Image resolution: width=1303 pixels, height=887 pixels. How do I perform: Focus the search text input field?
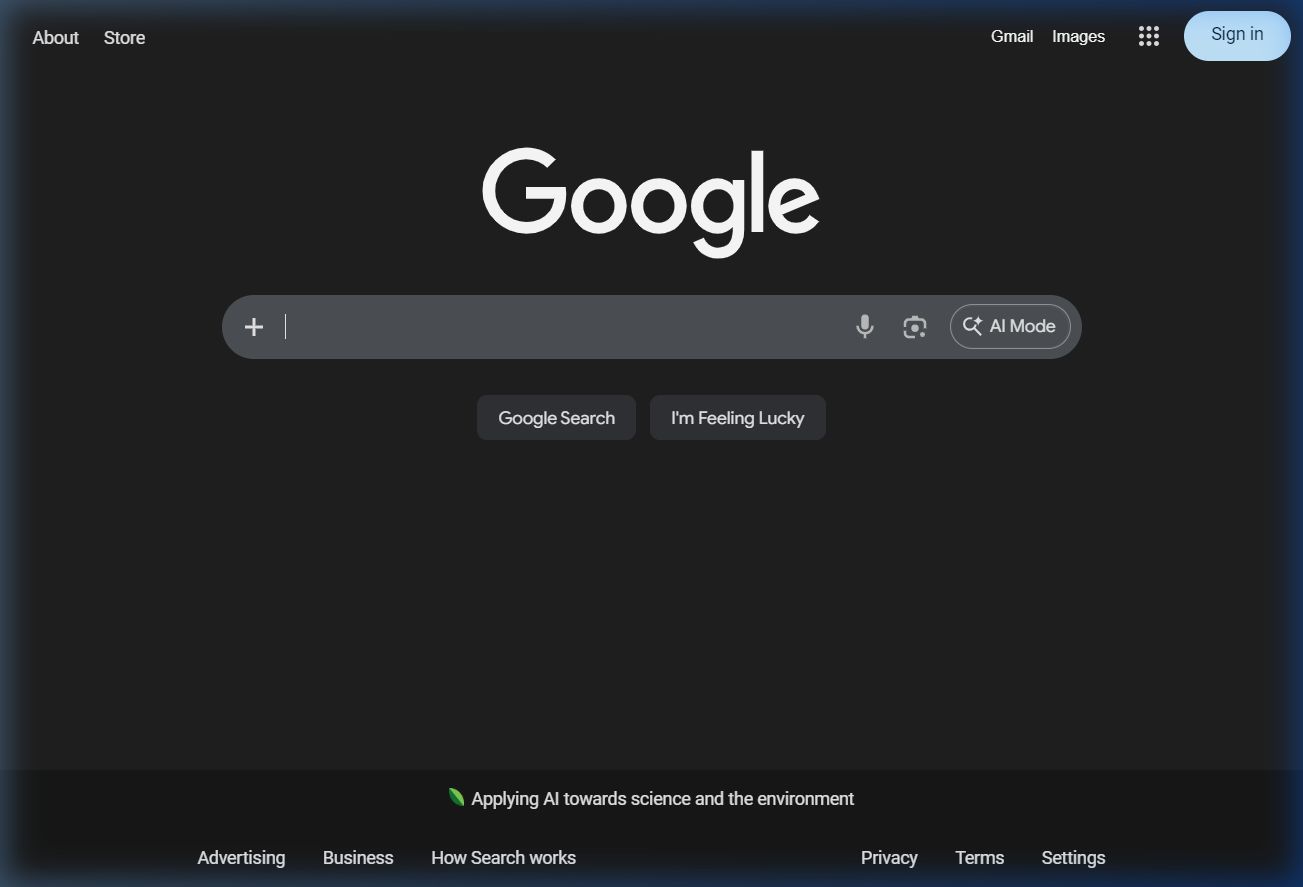(x=560, y=327)
